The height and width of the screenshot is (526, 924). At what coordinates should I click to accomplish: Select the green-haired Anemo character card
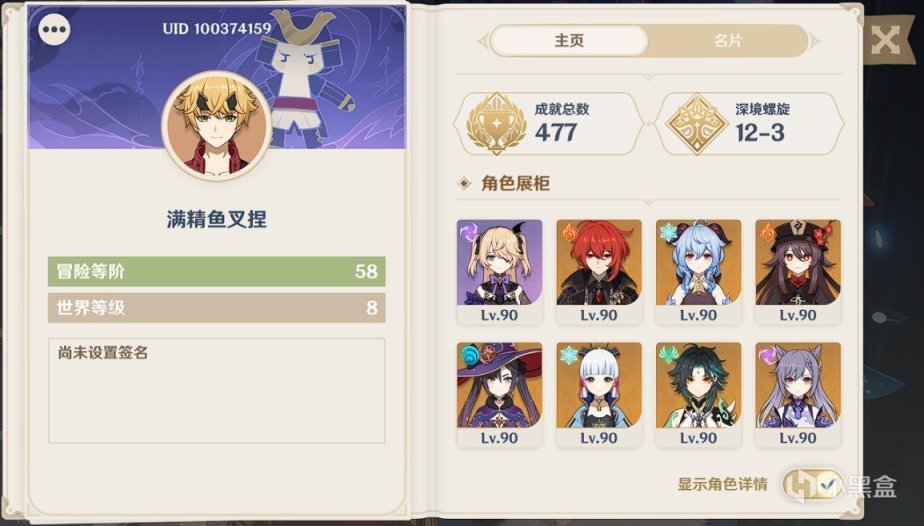click(x=698, y=395)
